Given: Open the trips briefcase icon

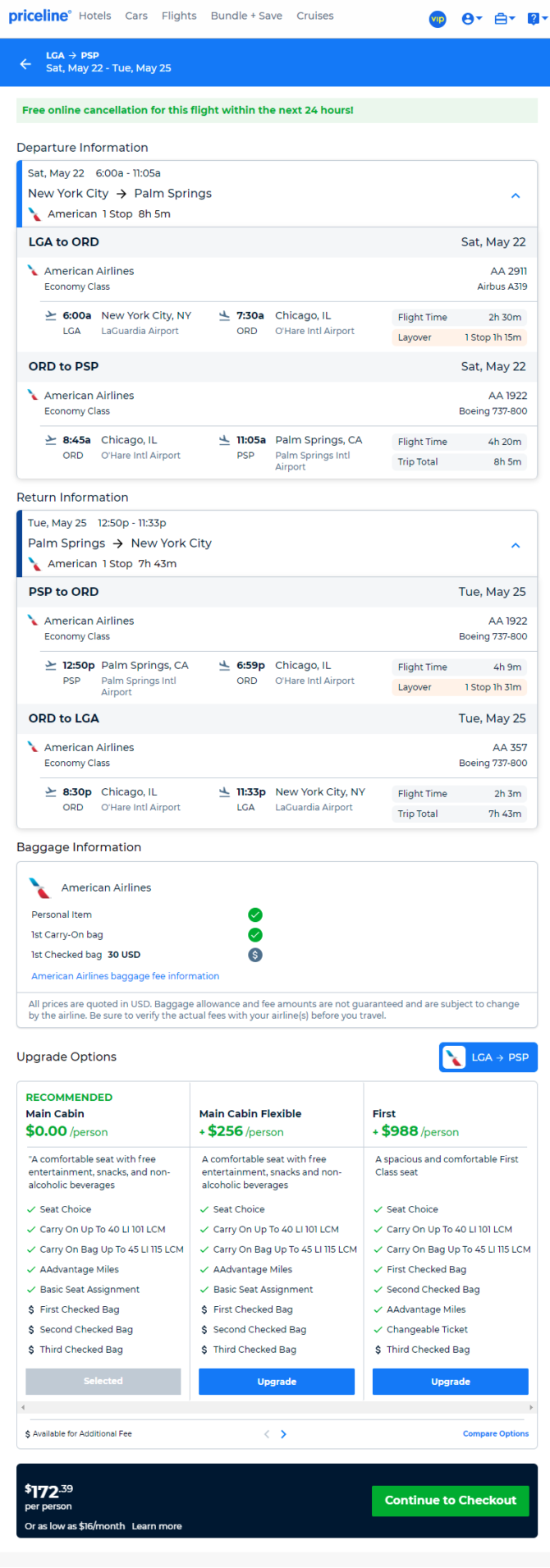Looking at the screenshot, I should click(504, 19).
